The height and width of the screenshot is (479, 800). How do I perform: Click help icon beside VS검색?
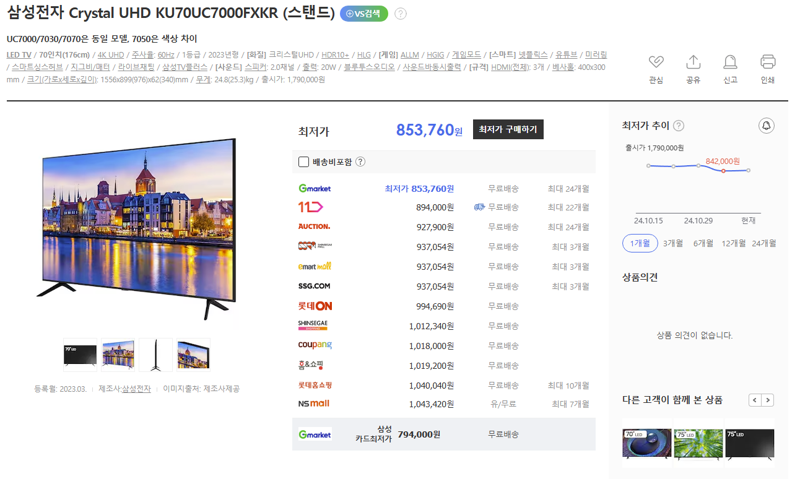(x=401, y=14)
